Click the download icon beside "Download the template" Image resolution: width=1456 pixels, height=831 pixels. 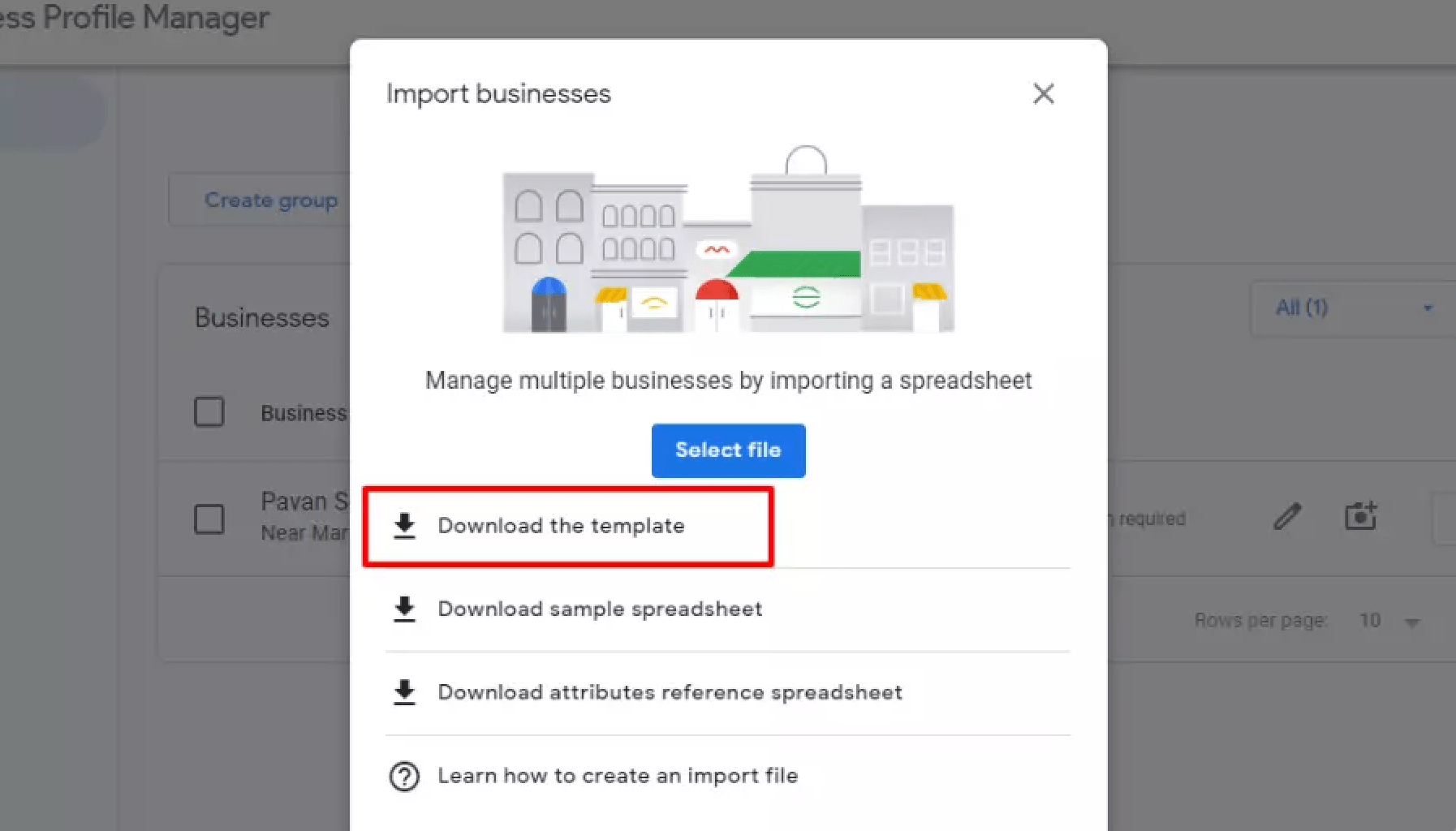[x=405, y=525]
